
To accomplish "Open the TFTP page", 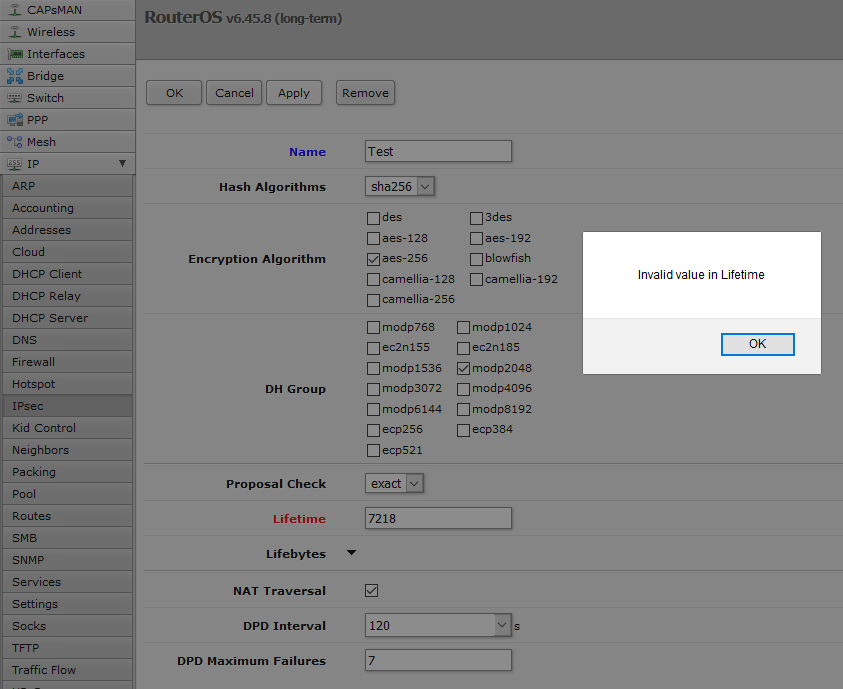I will (67, 649).
